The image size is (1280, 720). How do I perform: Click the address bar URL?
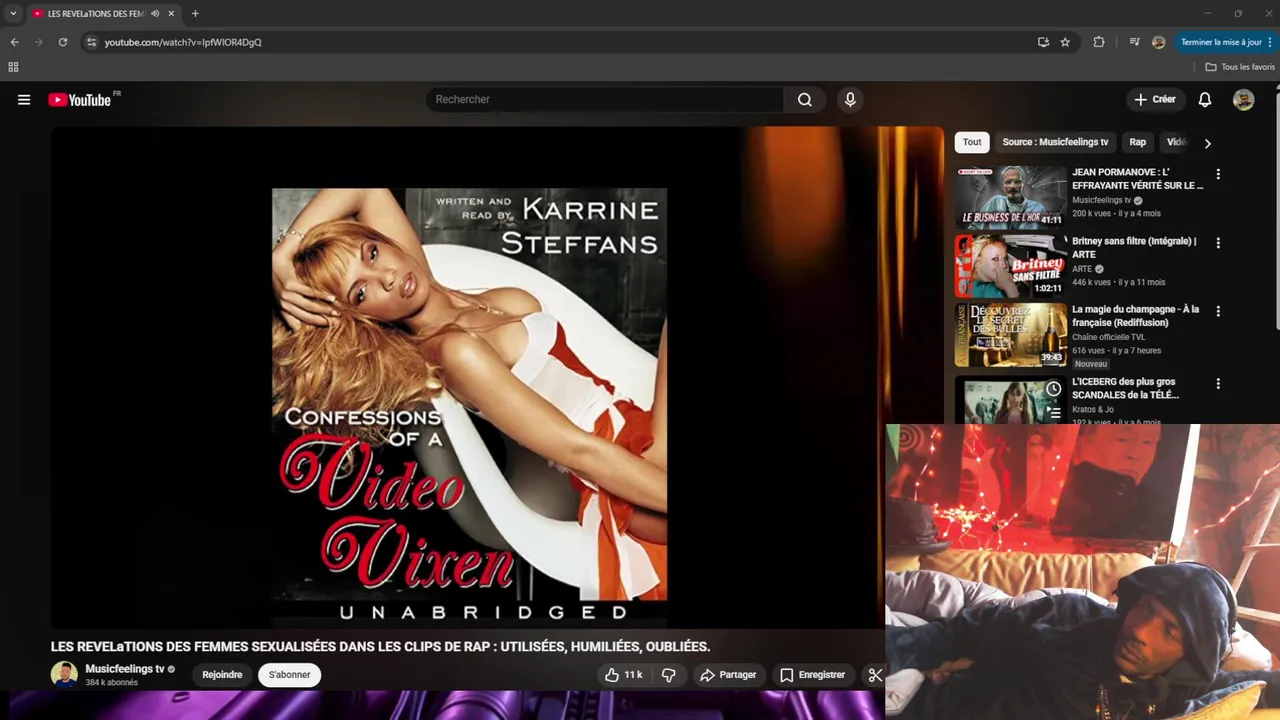pyautogui.click(x=183, y=42)
